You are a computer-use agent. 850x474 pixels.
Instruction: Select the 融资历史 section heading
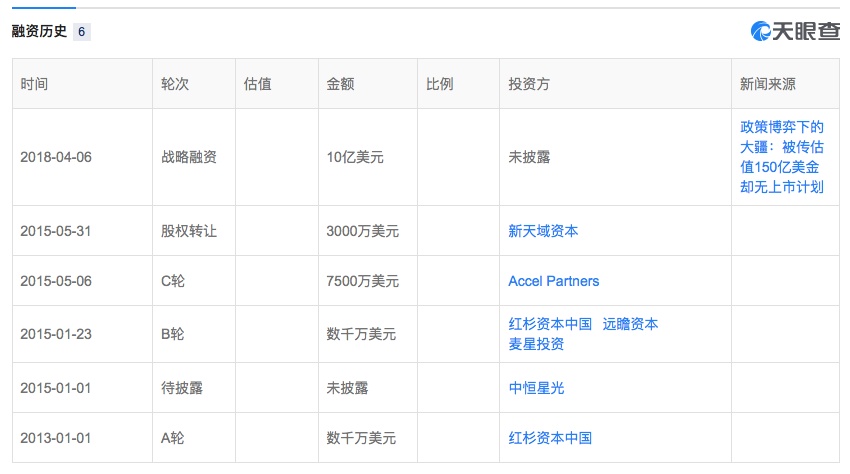(39, 31)
